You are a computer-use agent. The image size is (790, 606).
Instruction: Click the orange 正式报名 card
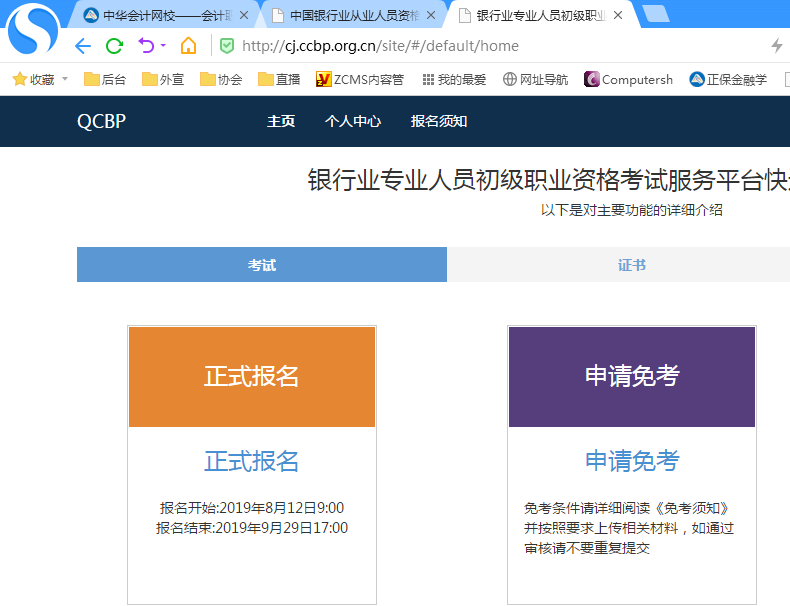(x=252, y=376)
